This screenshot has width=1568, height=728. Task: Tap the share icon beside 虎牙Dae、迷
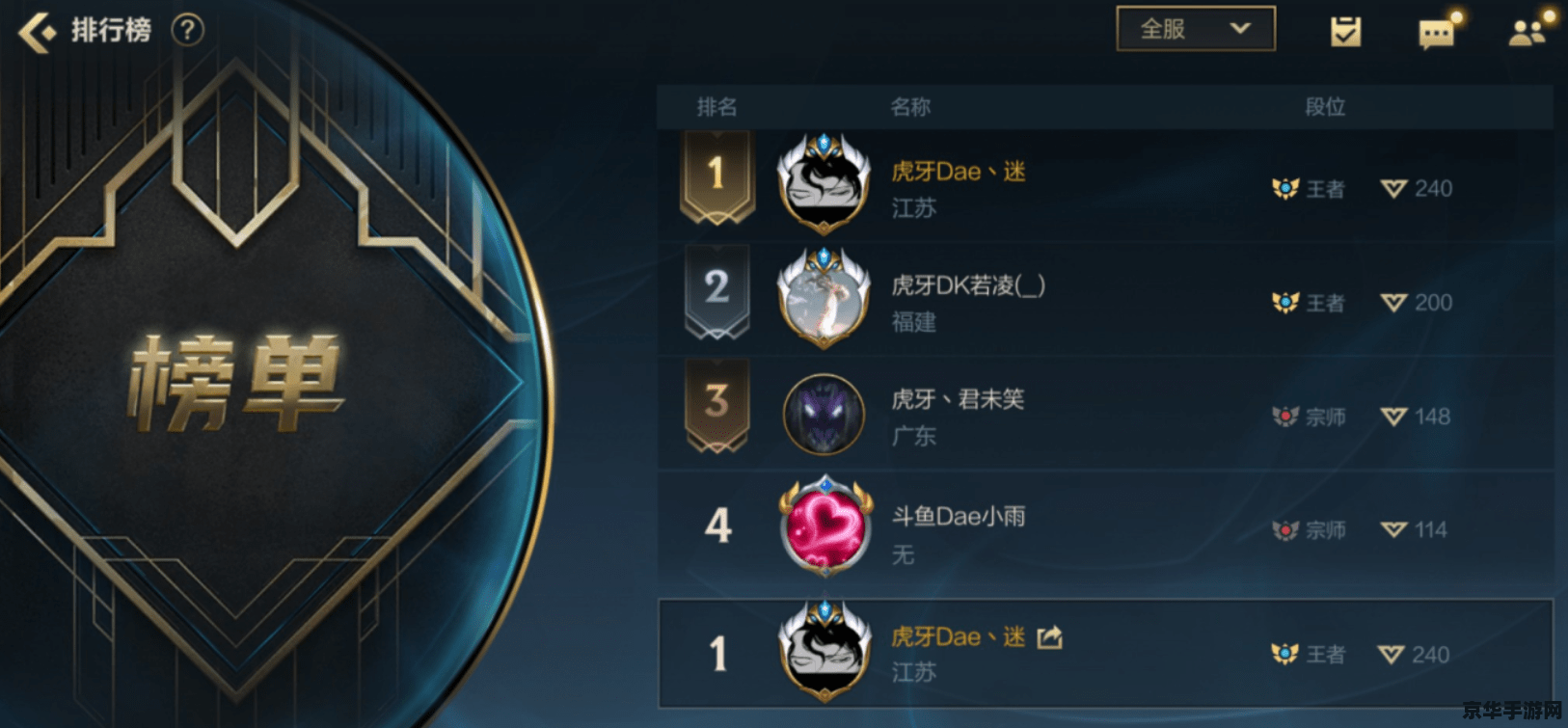(1049, 636)
